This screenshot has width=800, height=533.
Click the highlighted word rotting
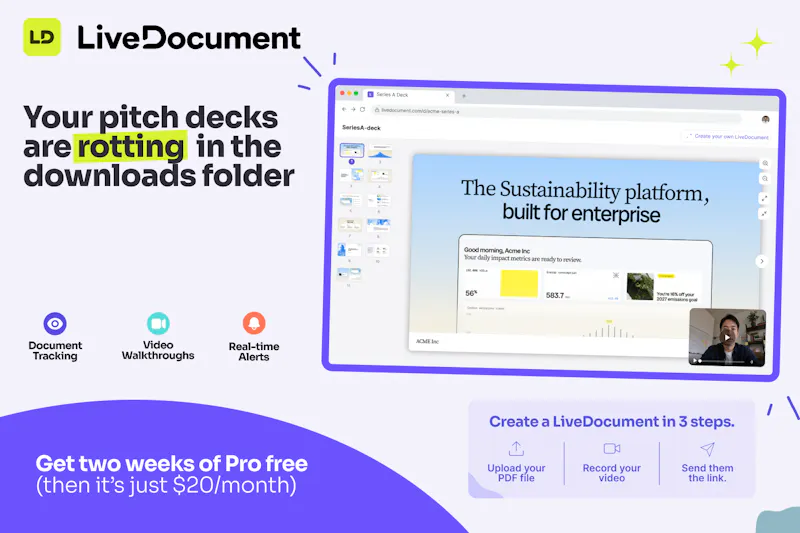[x=131, y=147]
